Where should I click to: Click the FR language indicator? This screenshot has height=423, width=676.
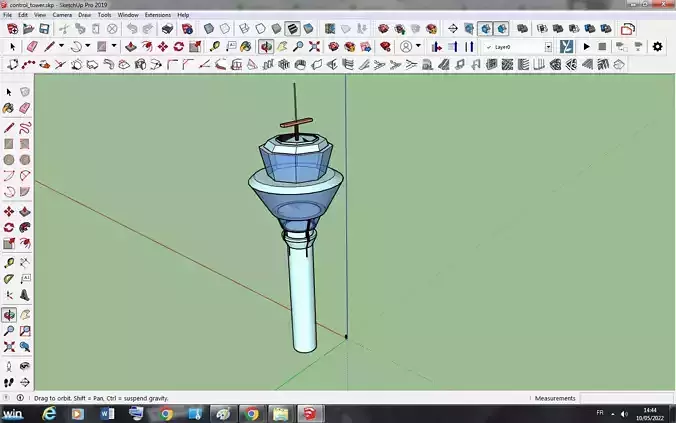pyautogui.click(x=600, y=413)
